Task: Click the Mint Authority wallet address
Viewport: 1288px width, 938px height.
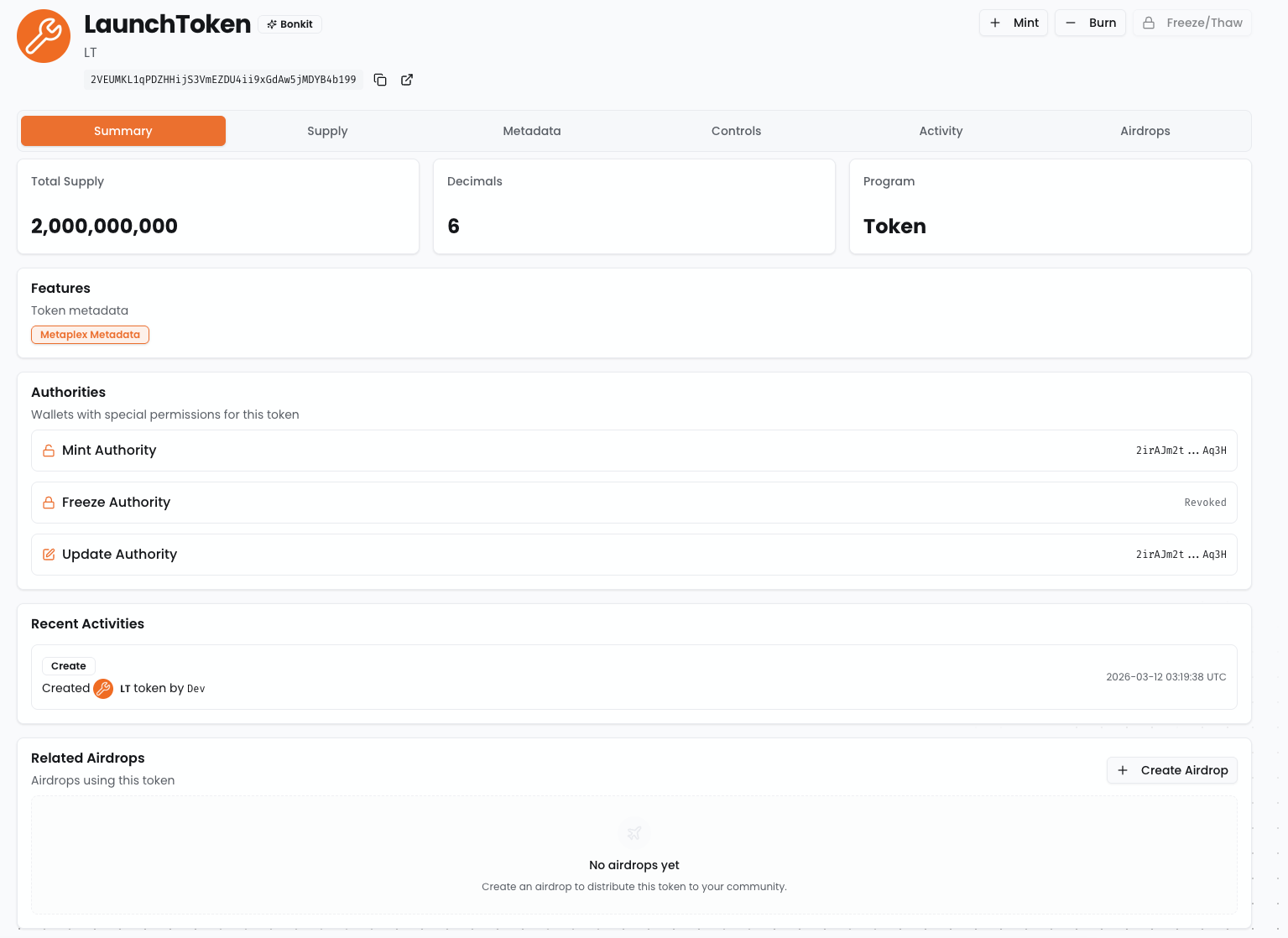Action: coord(1181,451)
